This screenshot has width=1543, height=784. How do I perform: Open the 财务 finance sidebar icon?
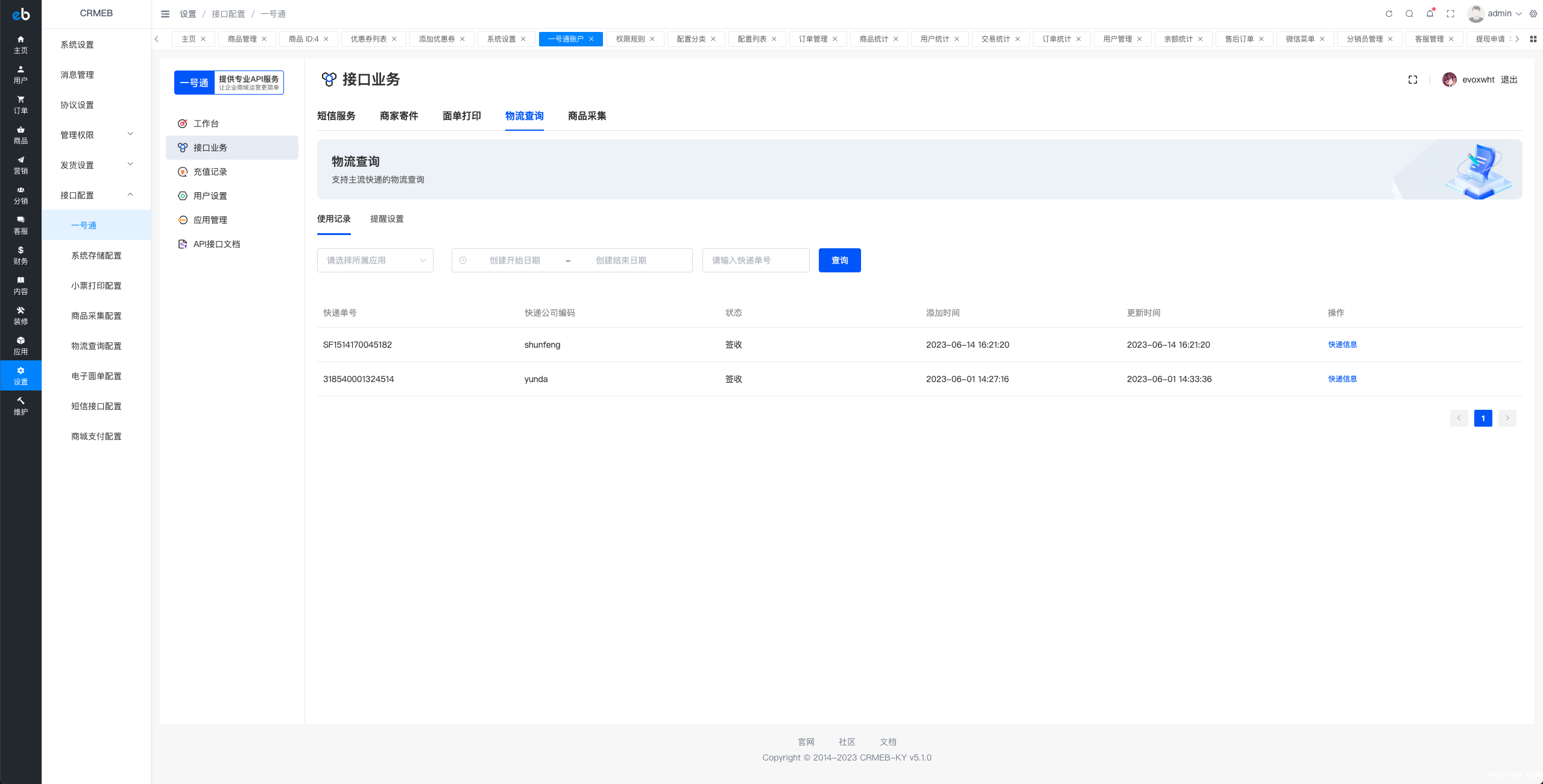tap(21, 256)
